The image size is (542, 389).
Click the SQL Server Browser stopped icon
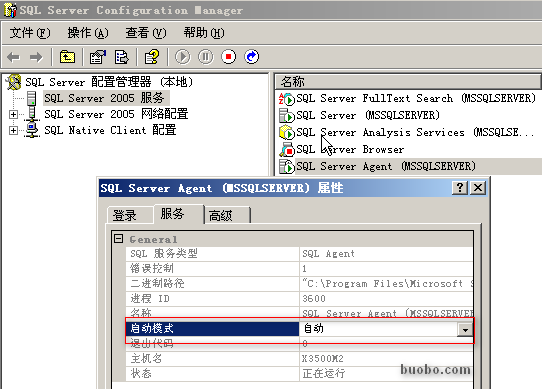coord(287,149)
